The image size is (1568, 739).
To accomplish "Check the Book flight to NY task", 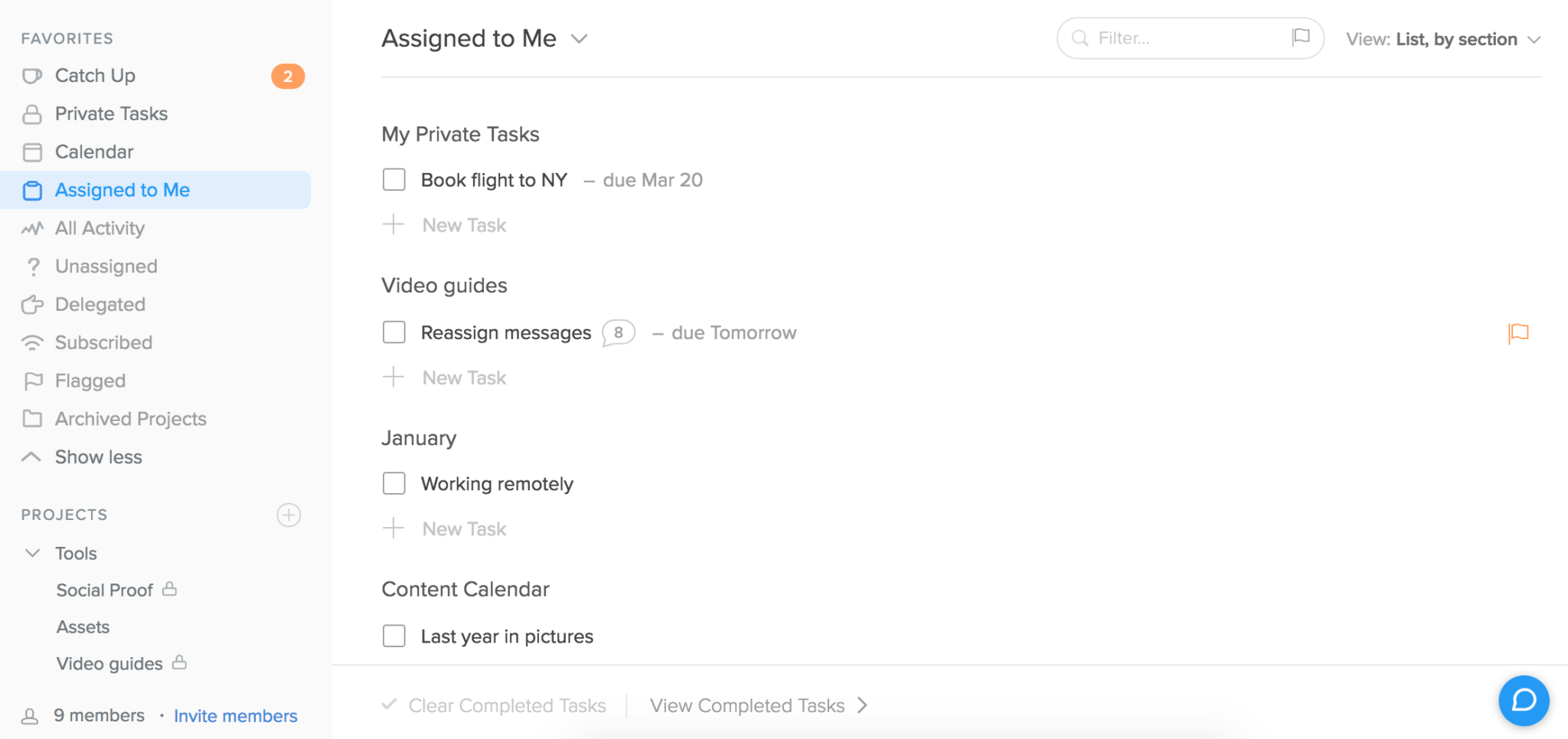I will 394,180.
